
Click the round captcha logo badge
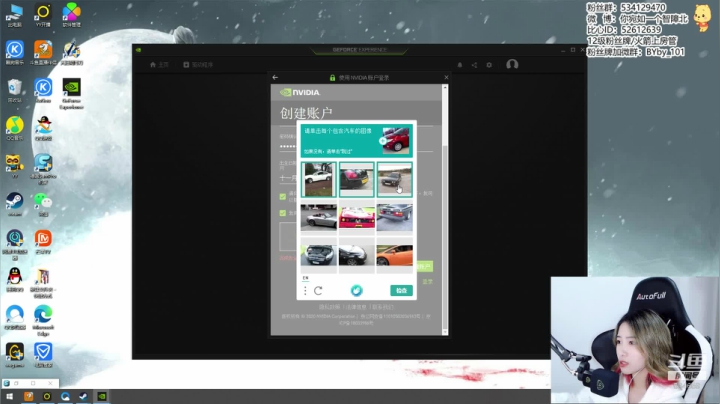[356, 290]
